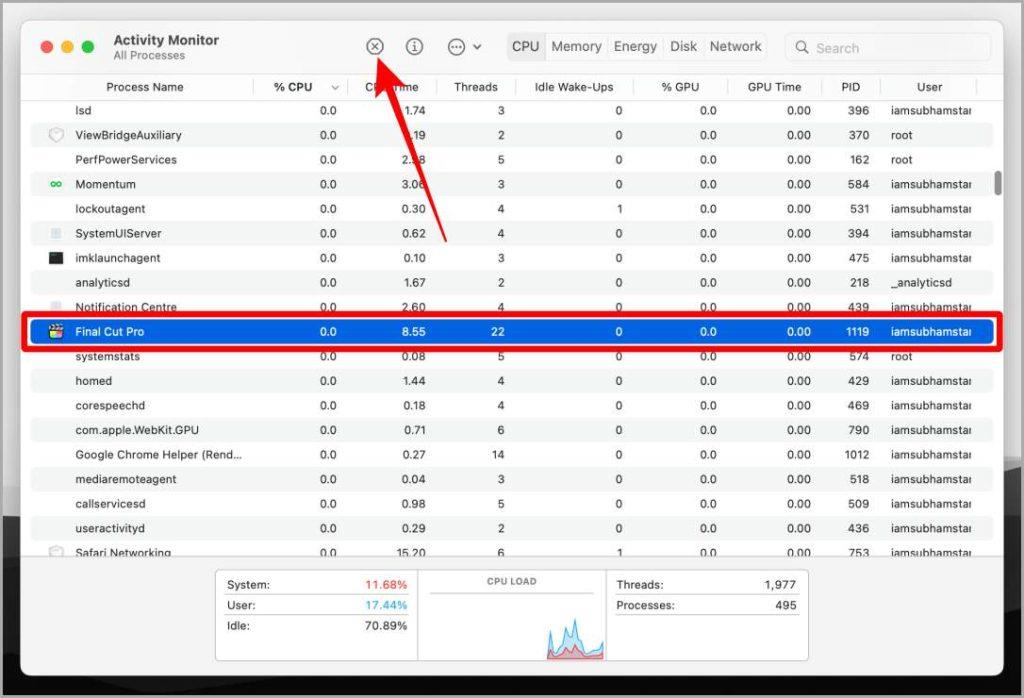Viewport: 1024px width, 698px height.
Task: Click the System 11.68% value
Action: coord(385,584)
